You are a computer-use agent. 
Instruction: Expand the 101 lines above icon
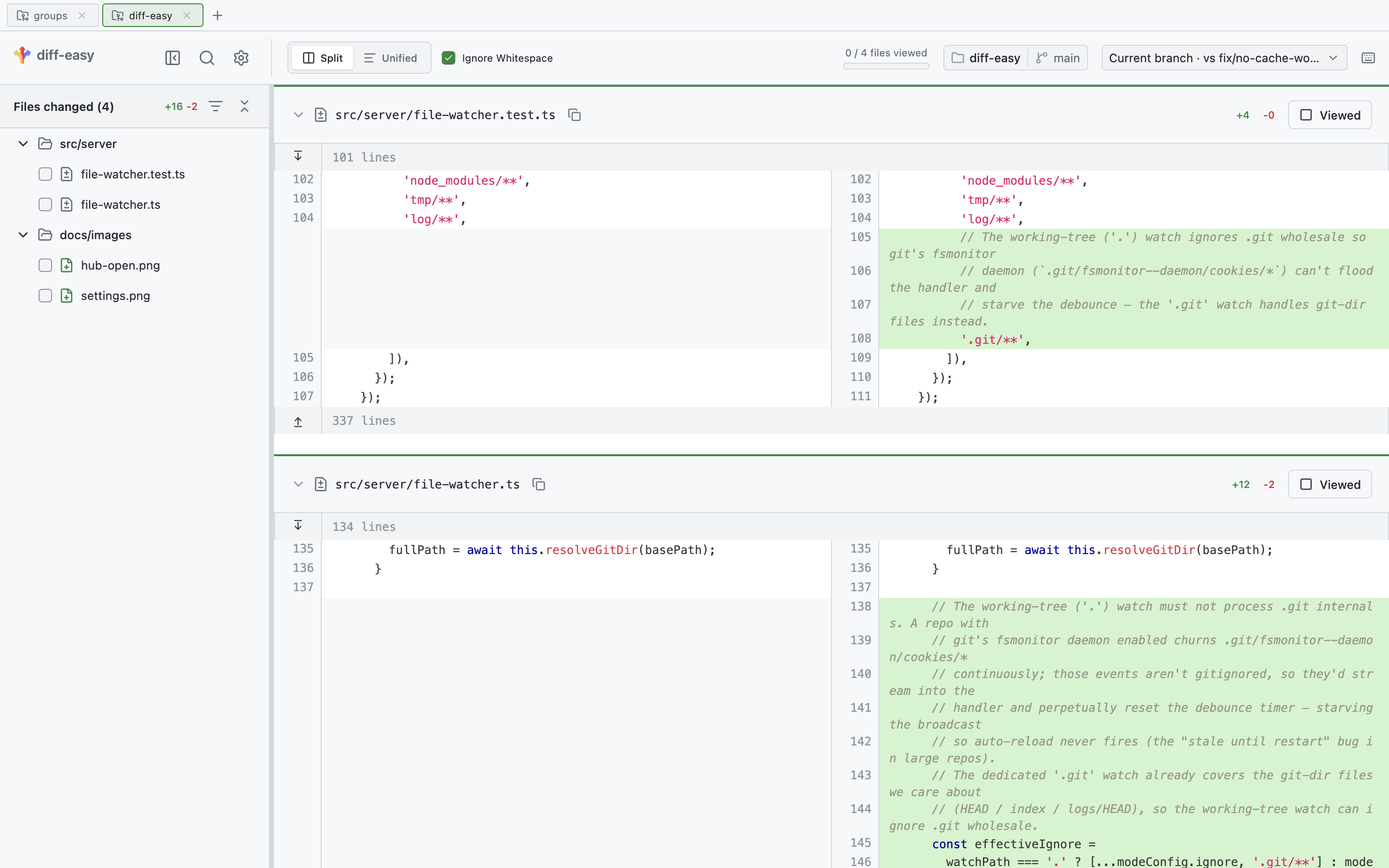point(298,156)
